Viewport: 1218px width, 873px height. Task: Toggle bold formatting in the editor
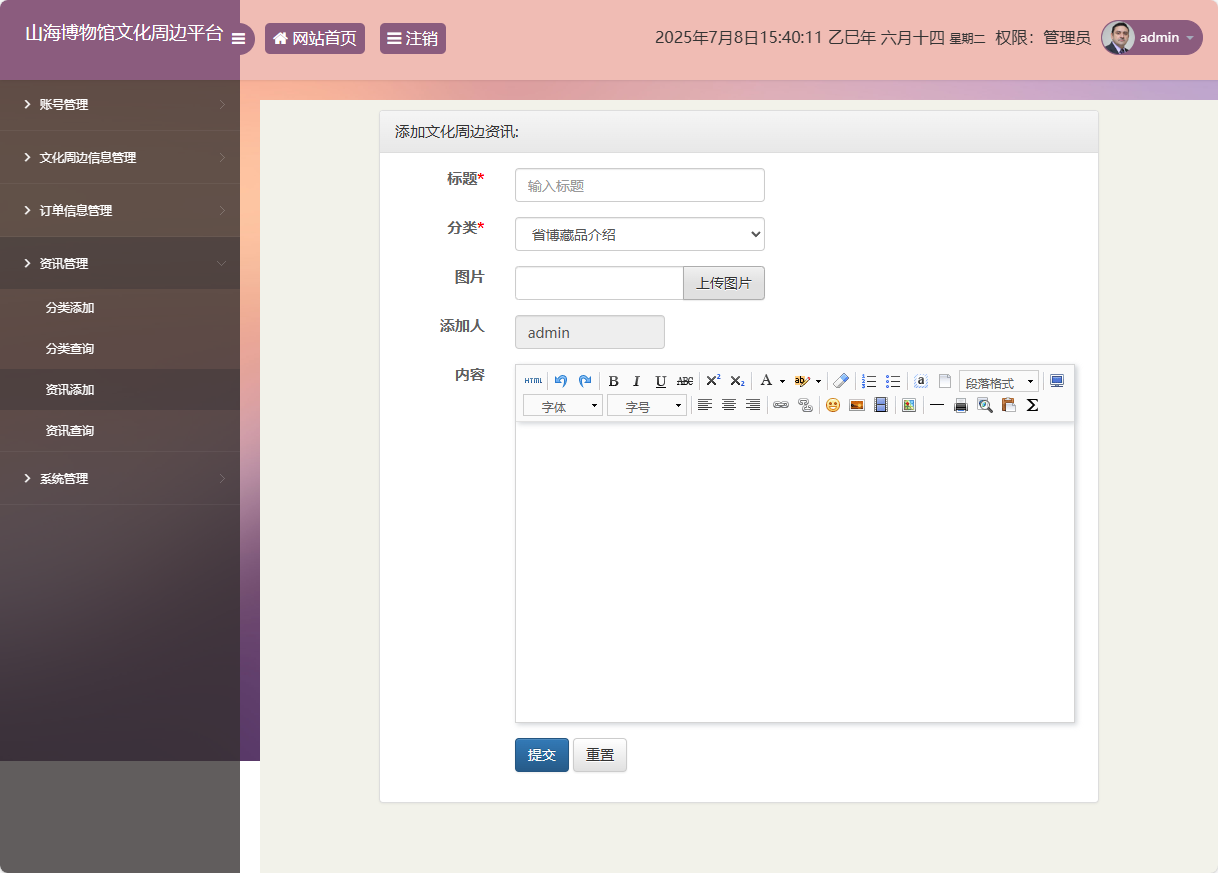pos(613,381)
